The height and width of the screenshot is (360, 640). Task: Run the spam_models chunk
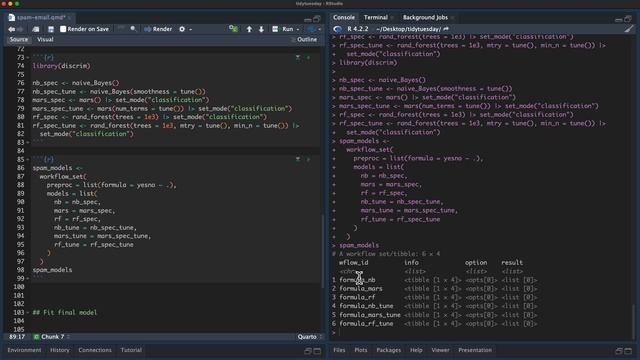pos(308,159)
